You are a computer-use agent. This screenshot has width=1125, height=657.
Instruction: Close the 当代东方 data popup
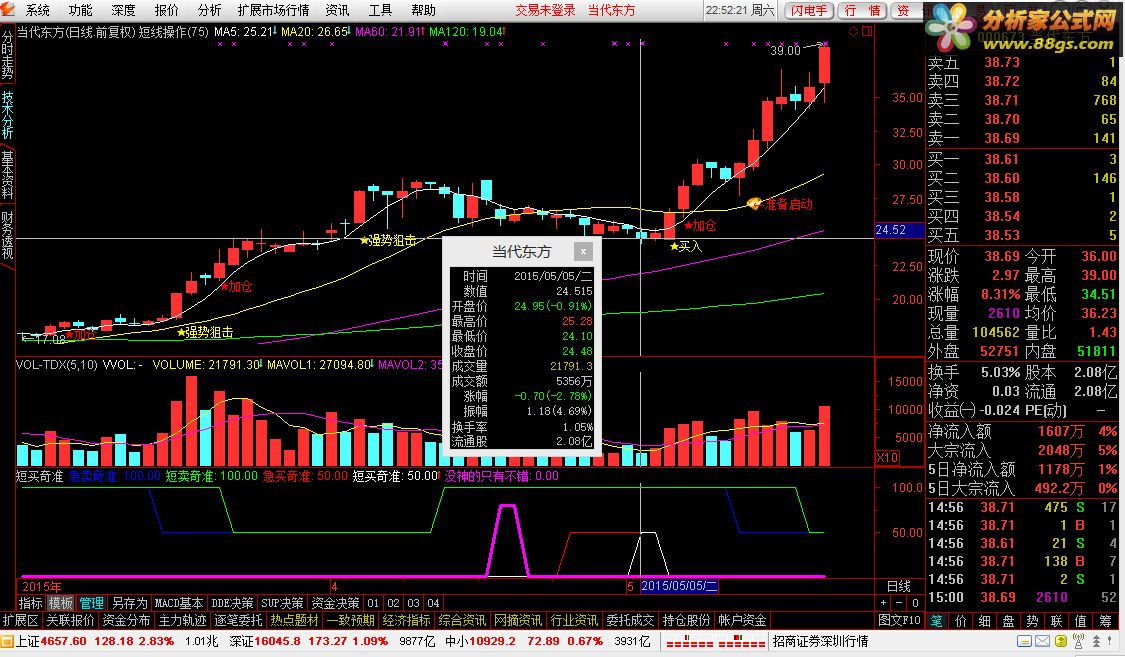coord(583,251)
